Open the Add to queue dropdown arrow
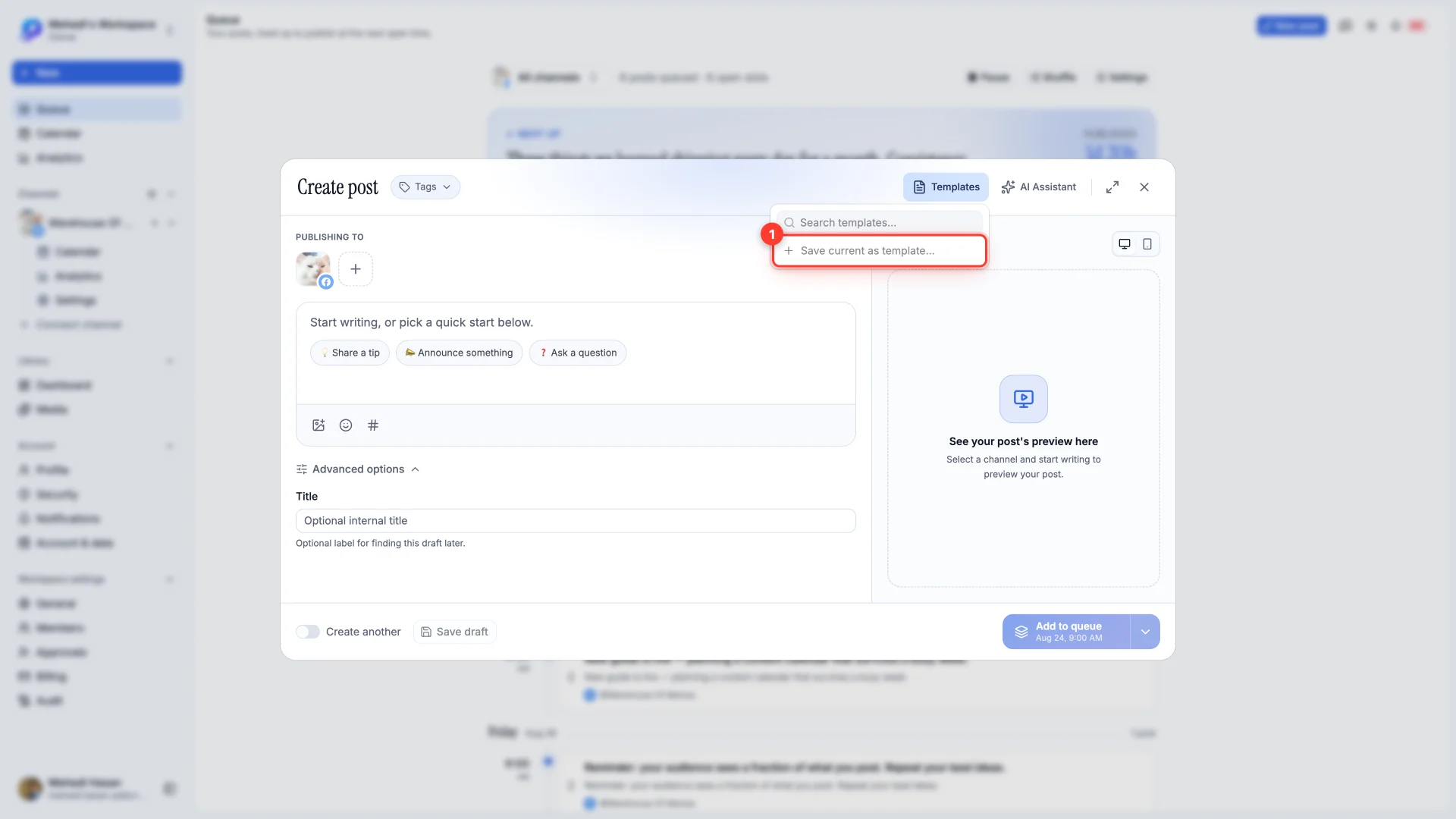Viewport: 1456px width, 819px height. coord(1145,632)
